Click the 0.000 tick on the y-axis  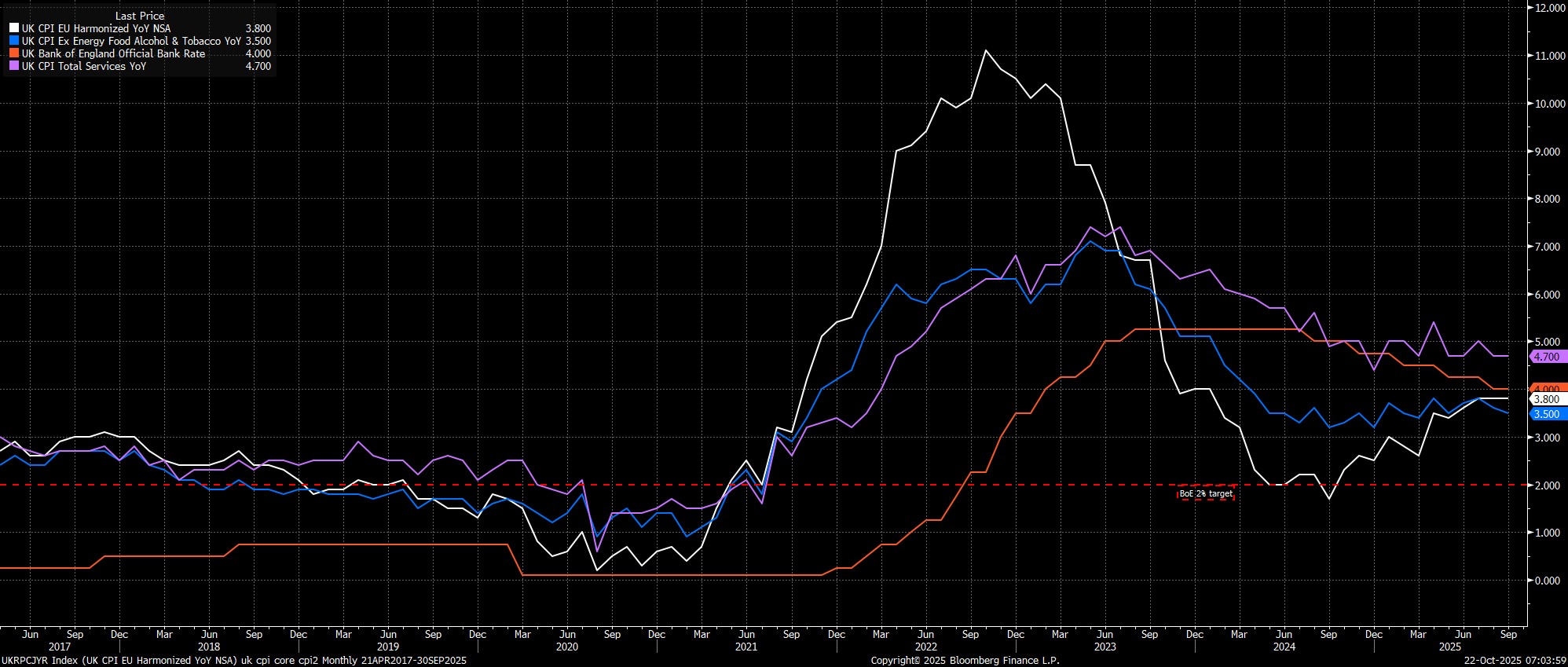(1544, 581)
